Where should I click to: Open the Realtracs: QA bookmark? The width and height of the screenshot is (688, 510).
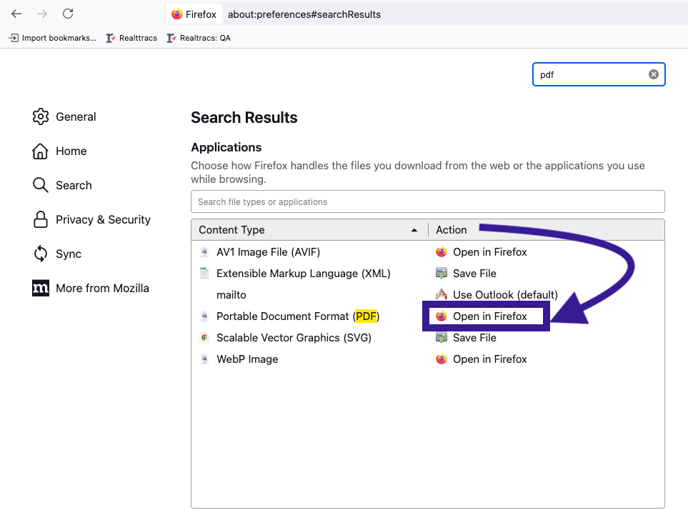[x=198, y=38]
